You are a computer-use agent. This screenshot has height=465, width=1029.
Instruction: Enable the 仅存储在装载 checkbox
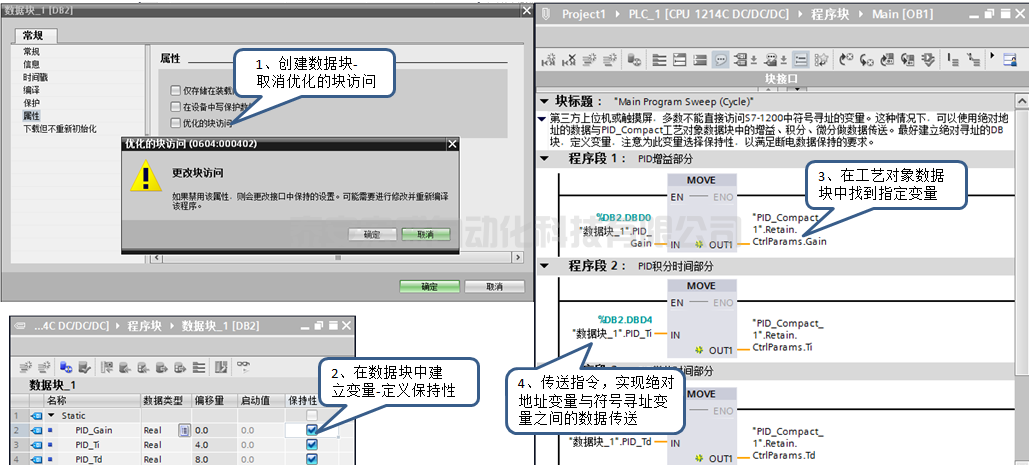tap(176, 90)
